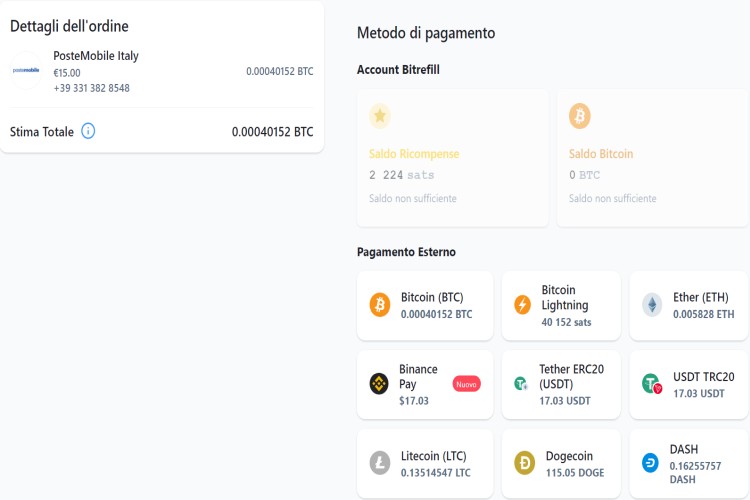The height and width of the screenshot is (500, 750).
Task: Select Saldo Ricompense balance card
Action: pyautogui.click(x=452, y=158)
